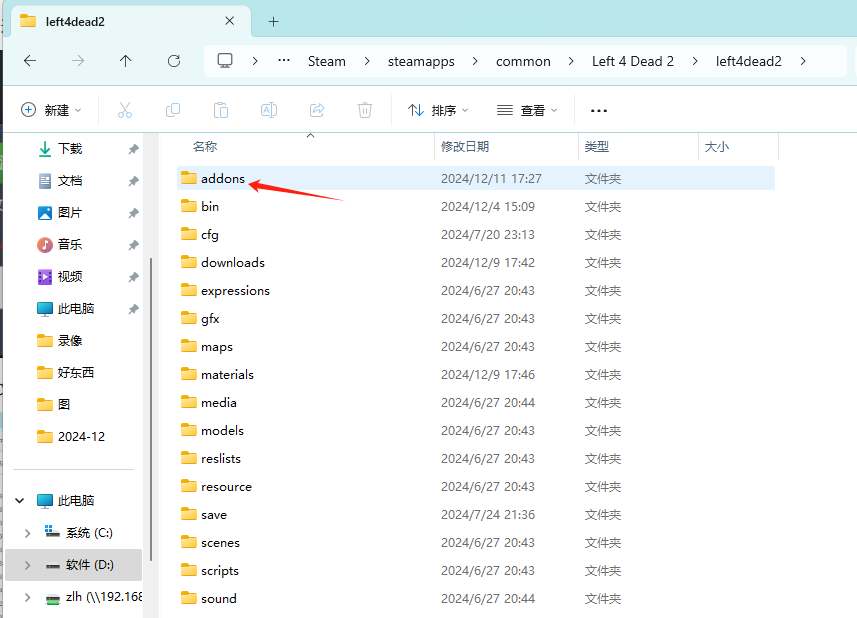857x618 pixels.
Task: Unpin 文档 using its pin icon
Action: tap(133, 181)
